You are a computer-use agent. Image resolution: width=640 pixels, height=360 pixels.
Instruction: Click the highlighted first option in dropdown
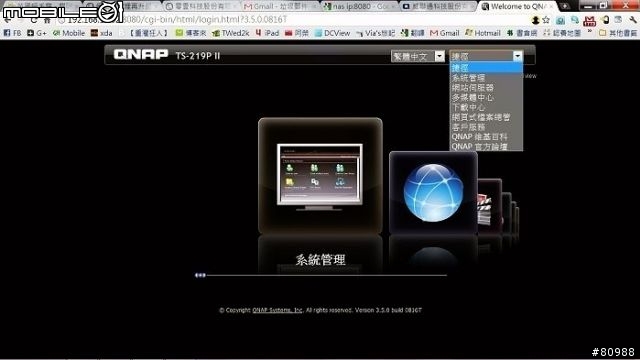pyautogui.click(x=486, y=68)
